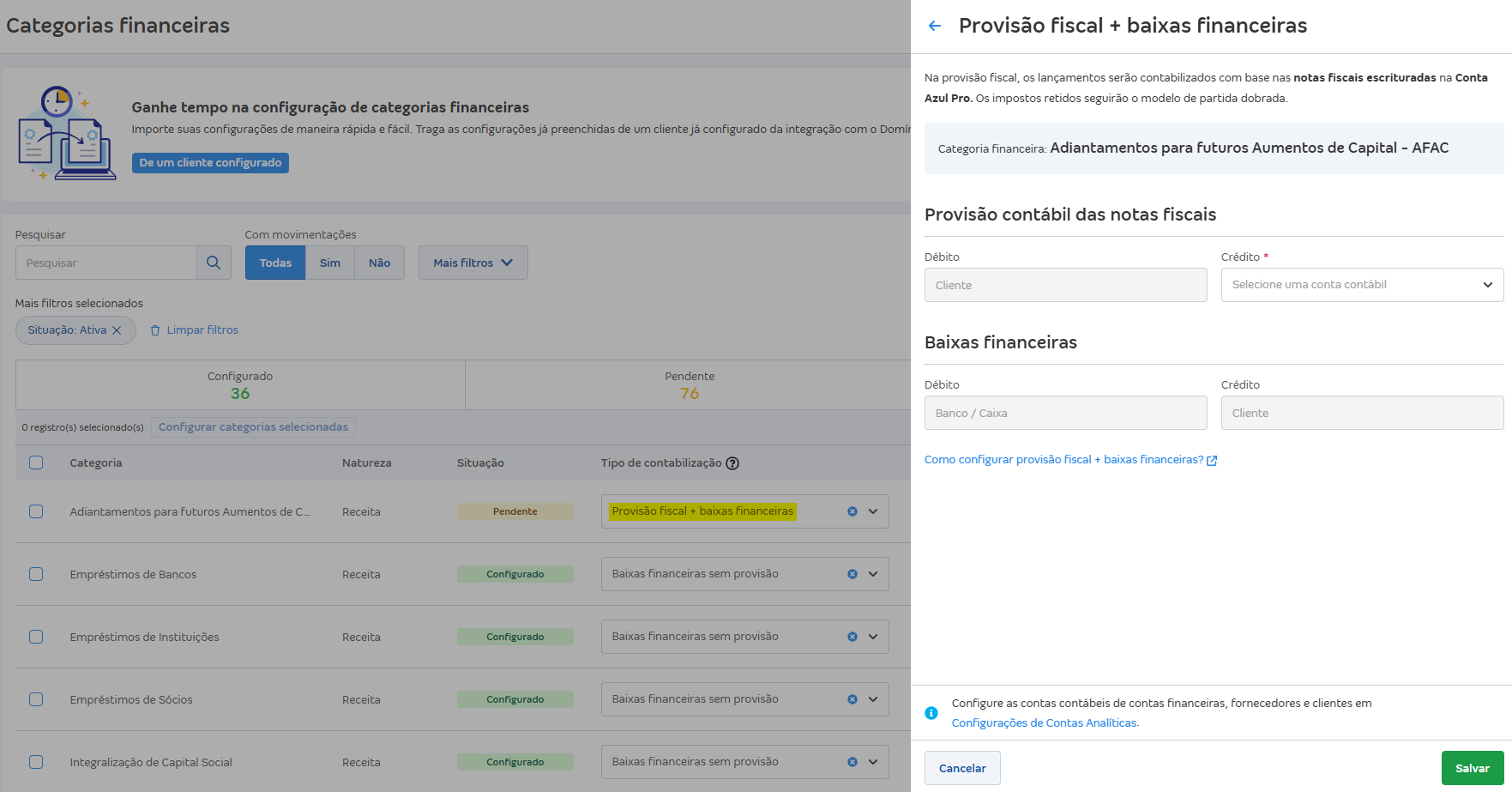
Task: Click help icon beside Tipo de contabilização
Action: point(732,463)
